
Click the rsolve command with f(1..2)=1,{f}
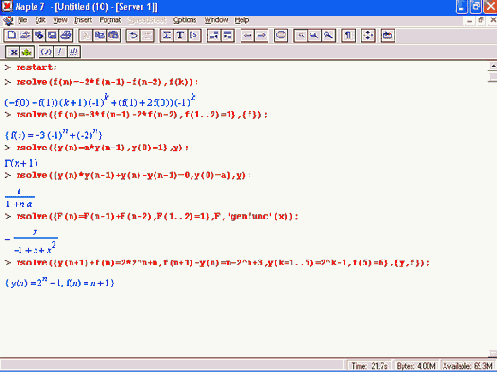point(142,115)
